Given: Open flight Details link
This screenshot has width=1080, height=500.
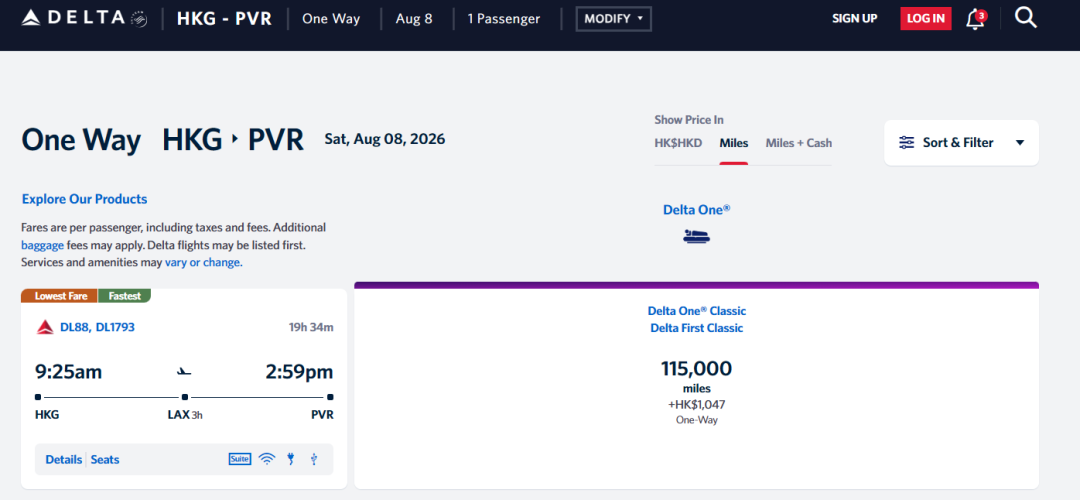Looking at the screenshot, I should point(63,460).
